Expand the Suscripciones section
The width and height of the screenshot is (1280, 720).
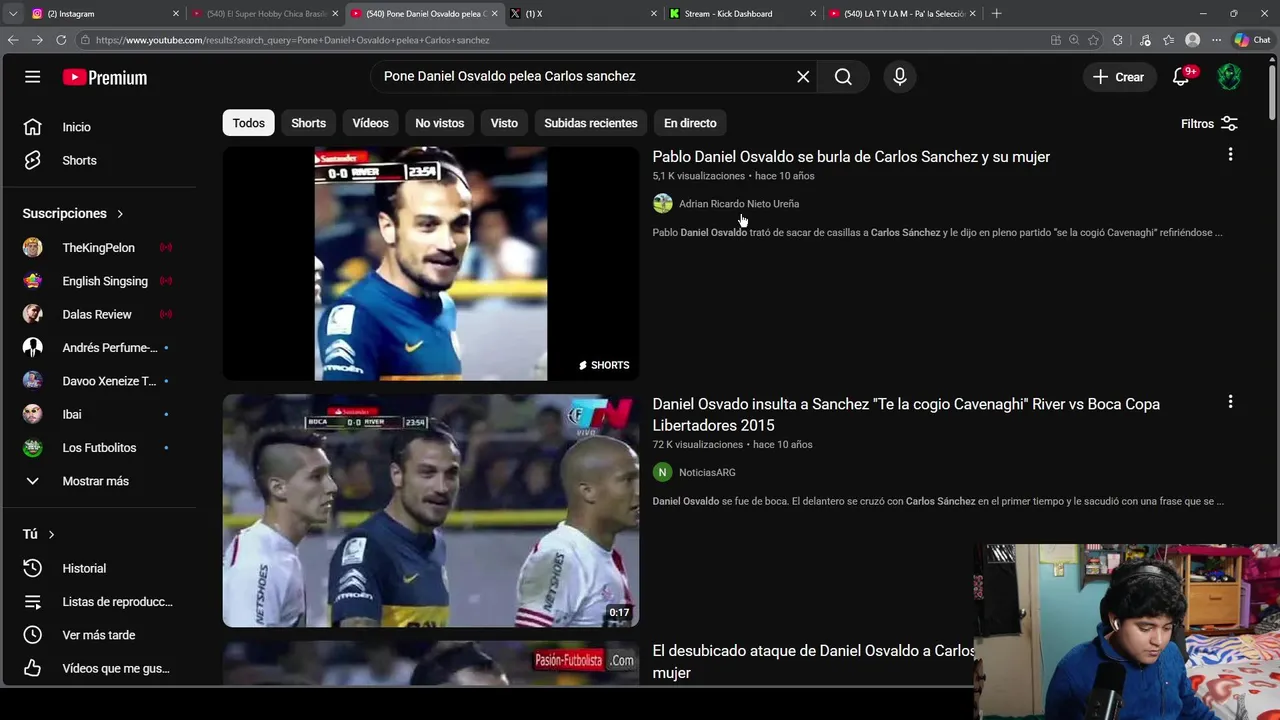(73, 214)
